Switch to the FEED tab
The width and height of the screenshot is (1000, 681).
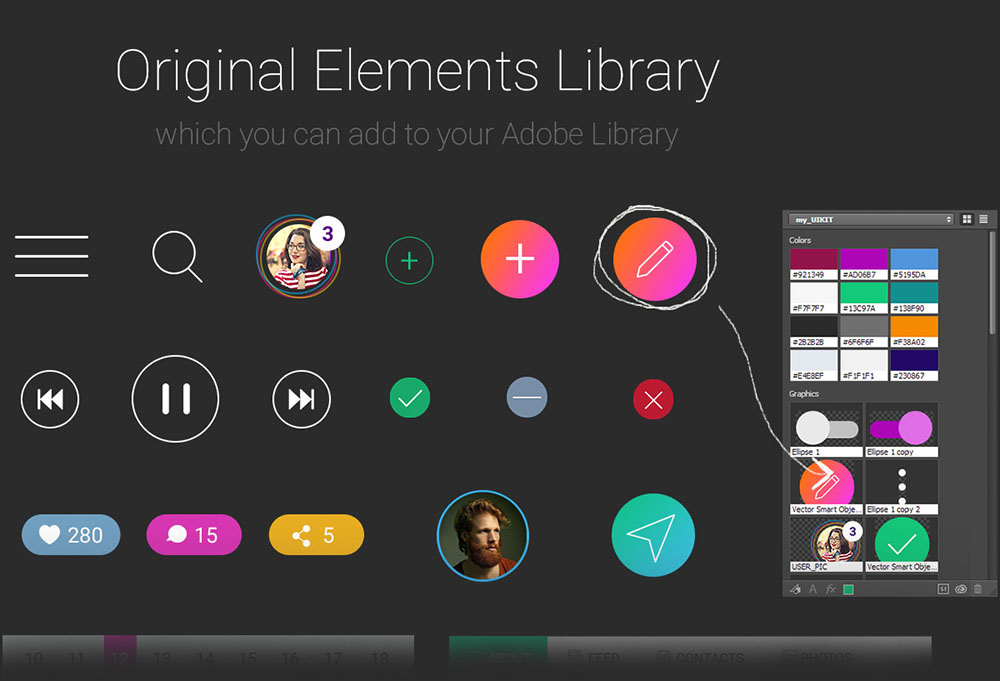click(594, 657)
